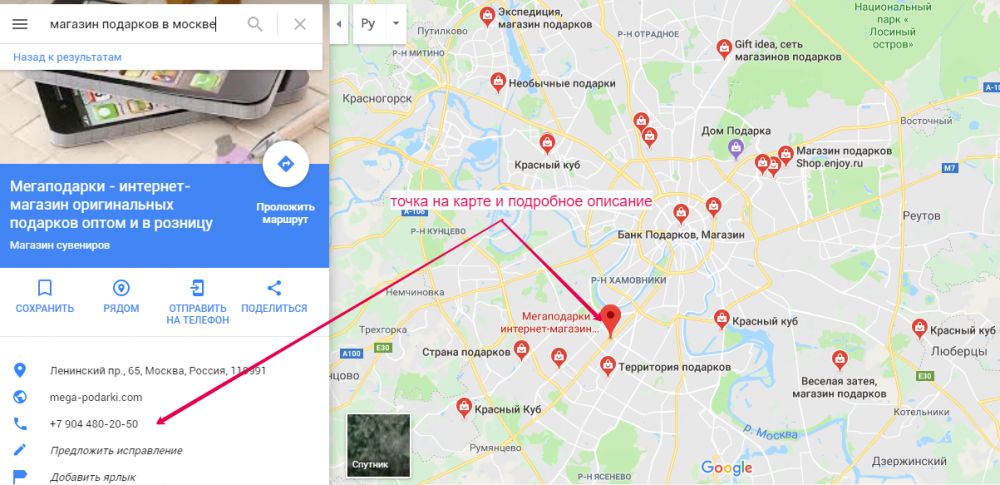Screen dimensions: 1000x485
Task: Clear the search with the X icon
Action: 300,24
